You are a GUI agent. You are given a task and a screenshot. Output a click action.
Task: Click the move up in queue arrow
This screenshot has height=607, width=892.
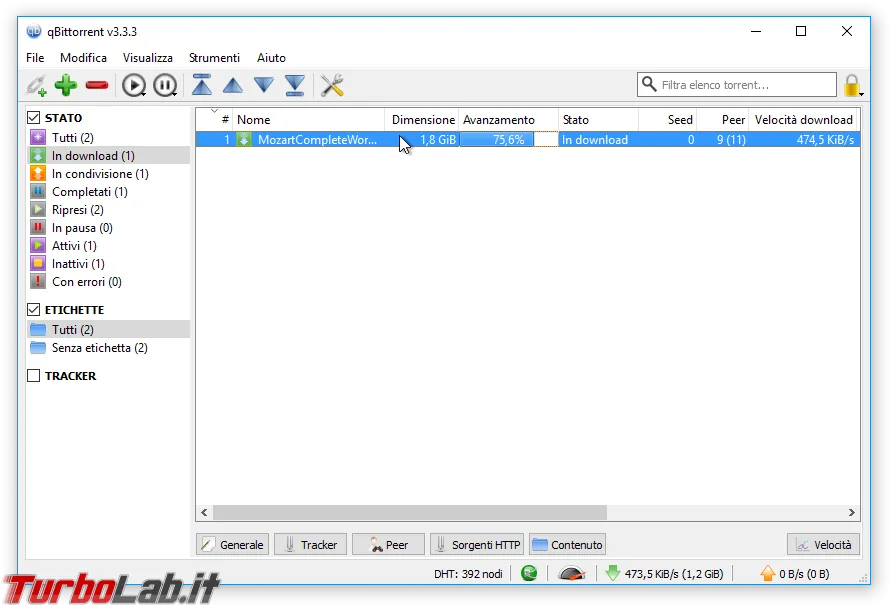(x=233, y=85)
